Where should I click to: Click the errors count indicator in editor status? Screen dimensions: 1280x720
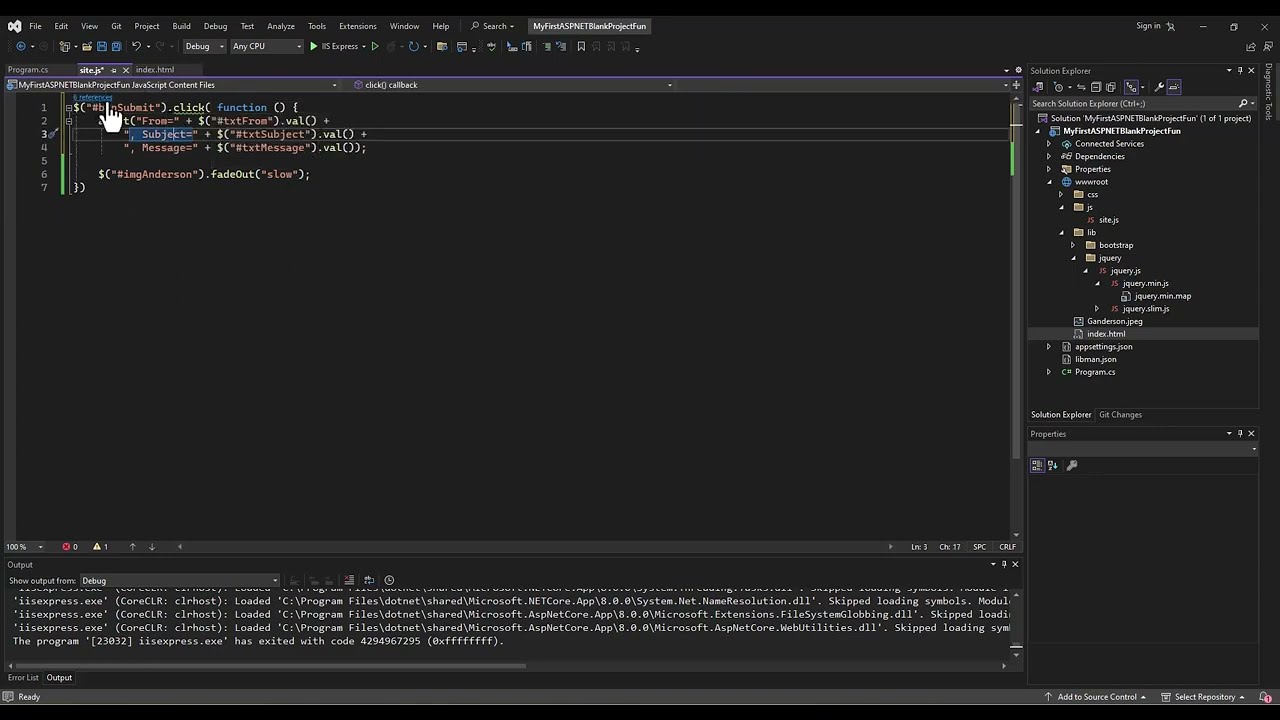pos(70,547)
